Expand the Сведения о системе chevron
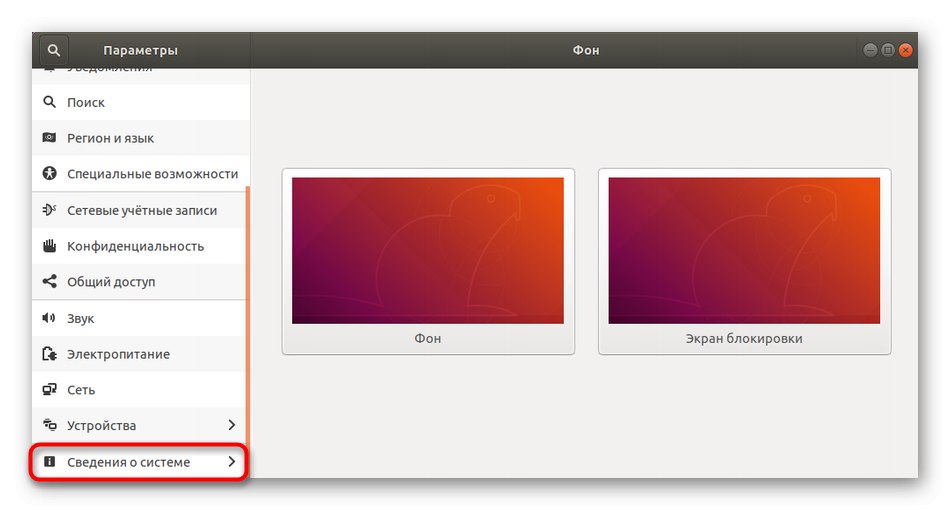 (x=231, y=462)
